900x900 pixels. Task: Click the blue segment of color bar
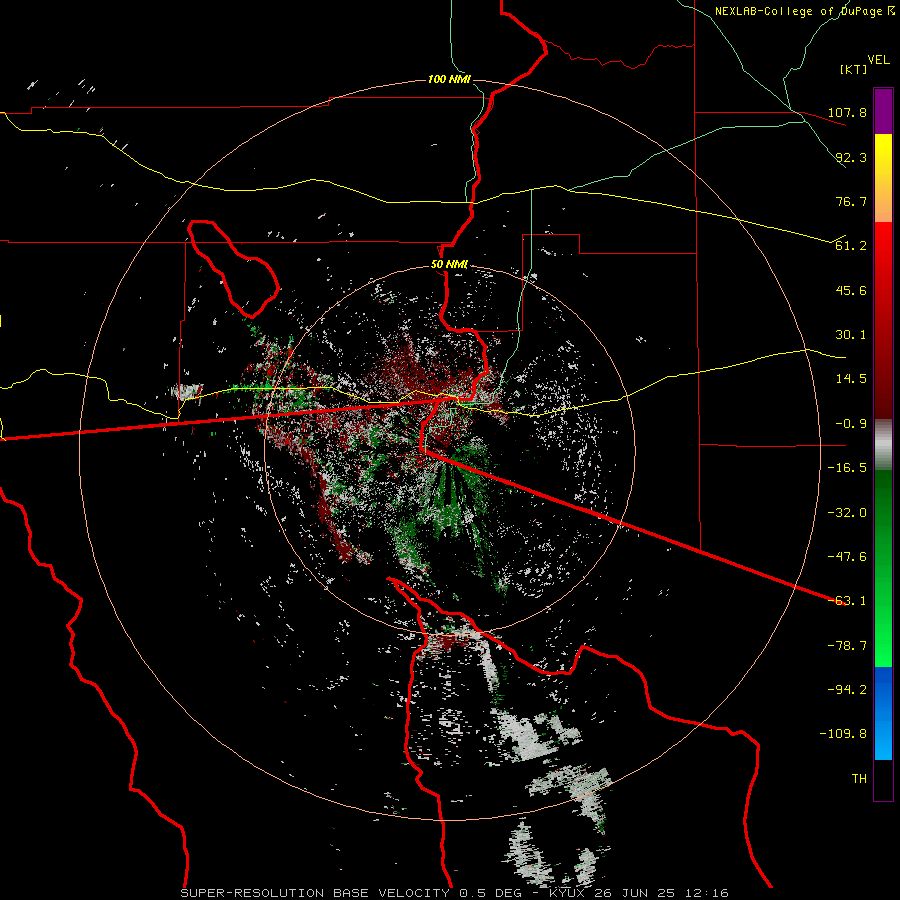click(883, 713)
